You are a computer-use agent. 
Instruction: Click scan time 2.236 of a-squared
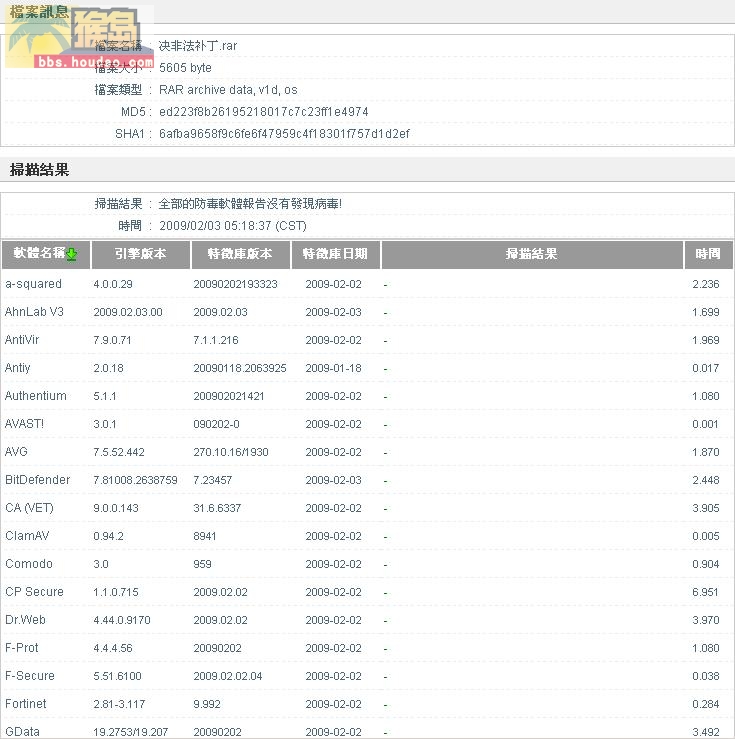coord(706,284)
